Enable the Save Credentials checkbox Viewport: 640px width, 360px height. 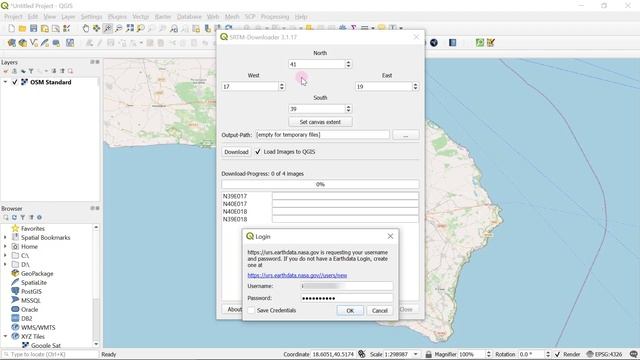251,311
